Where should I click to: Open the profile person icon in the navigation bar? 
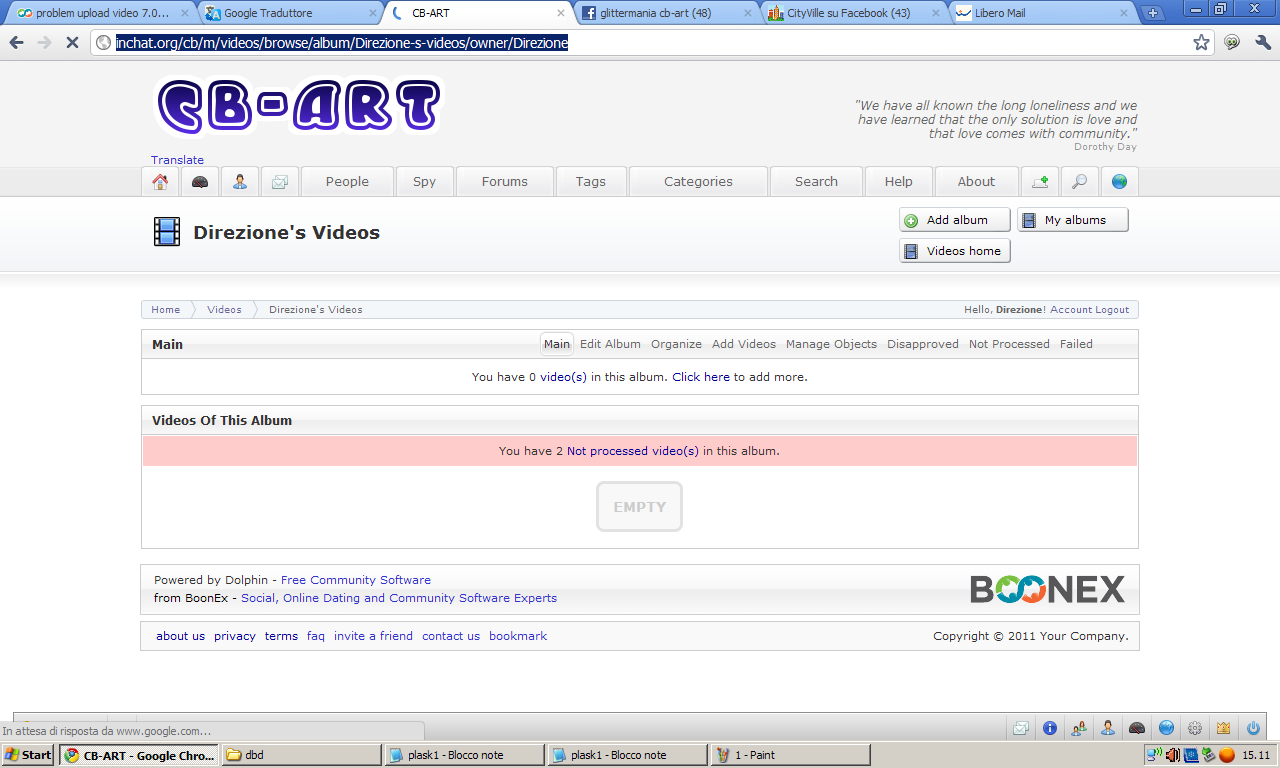tap(240, 182)
